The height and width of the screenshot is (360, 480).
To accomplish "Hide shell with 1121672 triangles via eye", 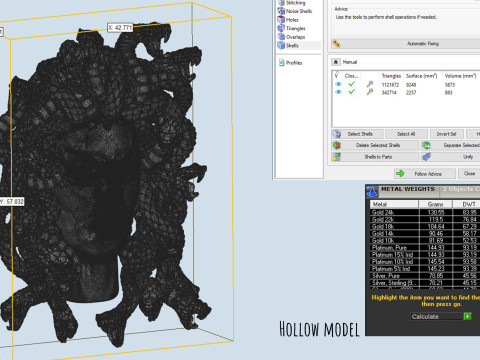I will (338, 84).
